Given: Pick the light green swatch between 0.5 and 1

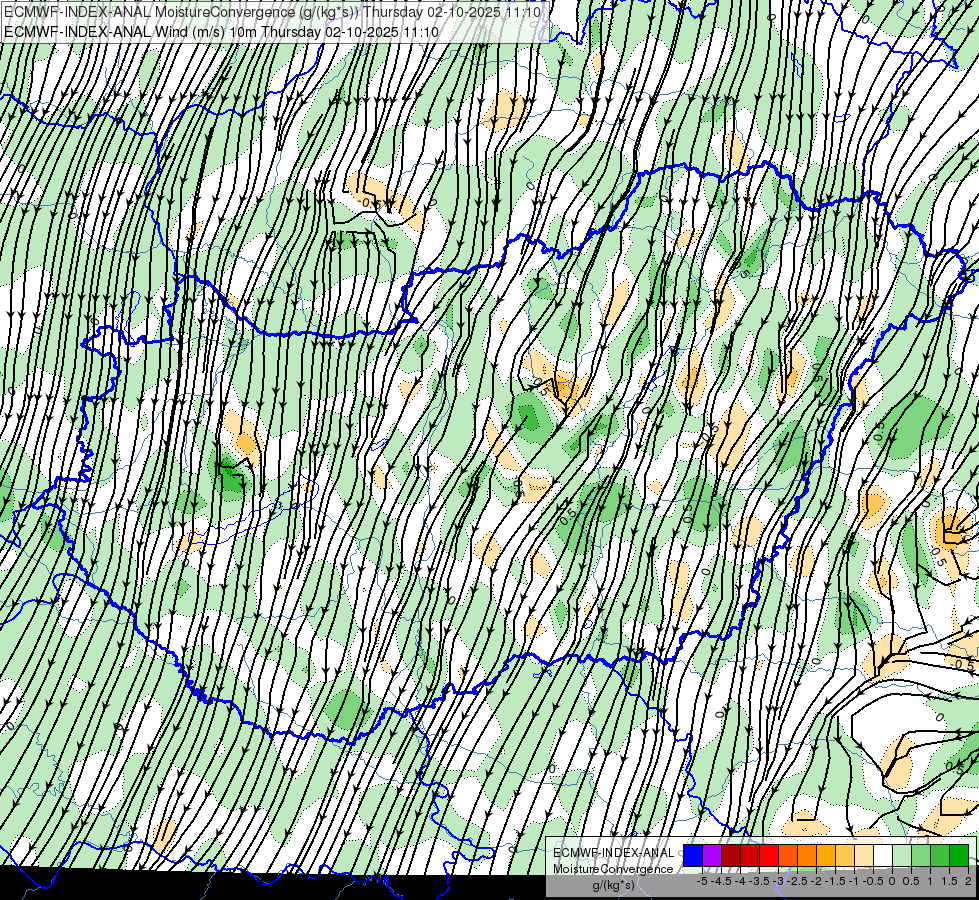Looking at the screenshot, I should [922, 856].
